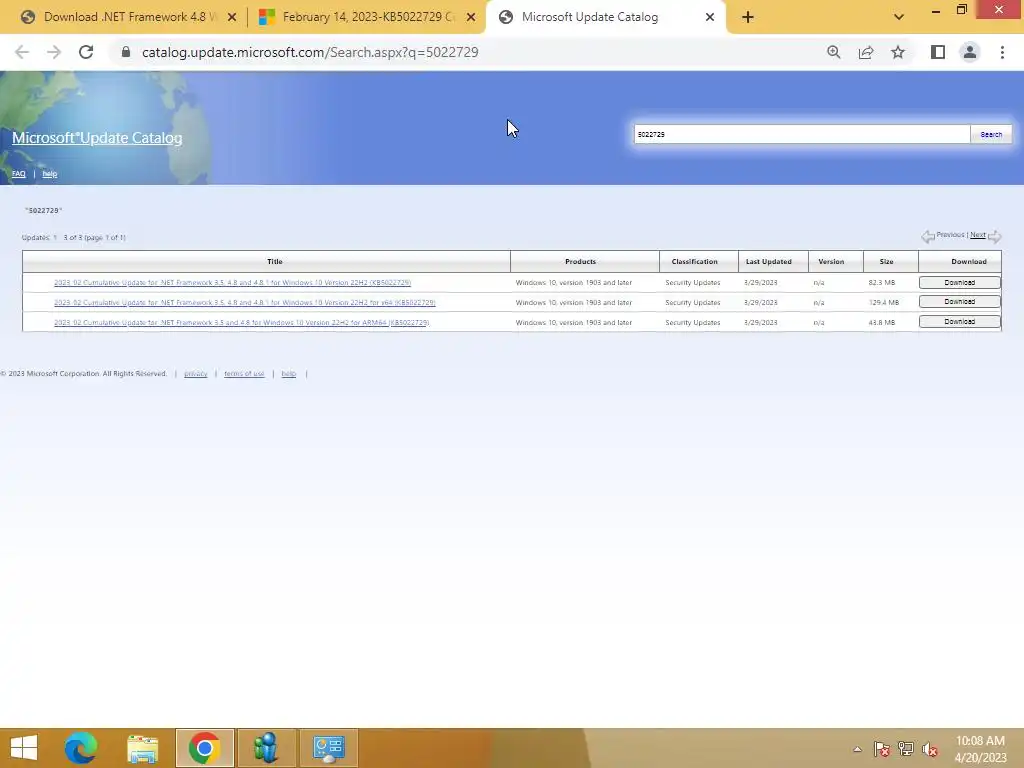Viewport: 1024px width, 768px height.
Task: Toggle the browser side panel
Action: click(938, 52)
